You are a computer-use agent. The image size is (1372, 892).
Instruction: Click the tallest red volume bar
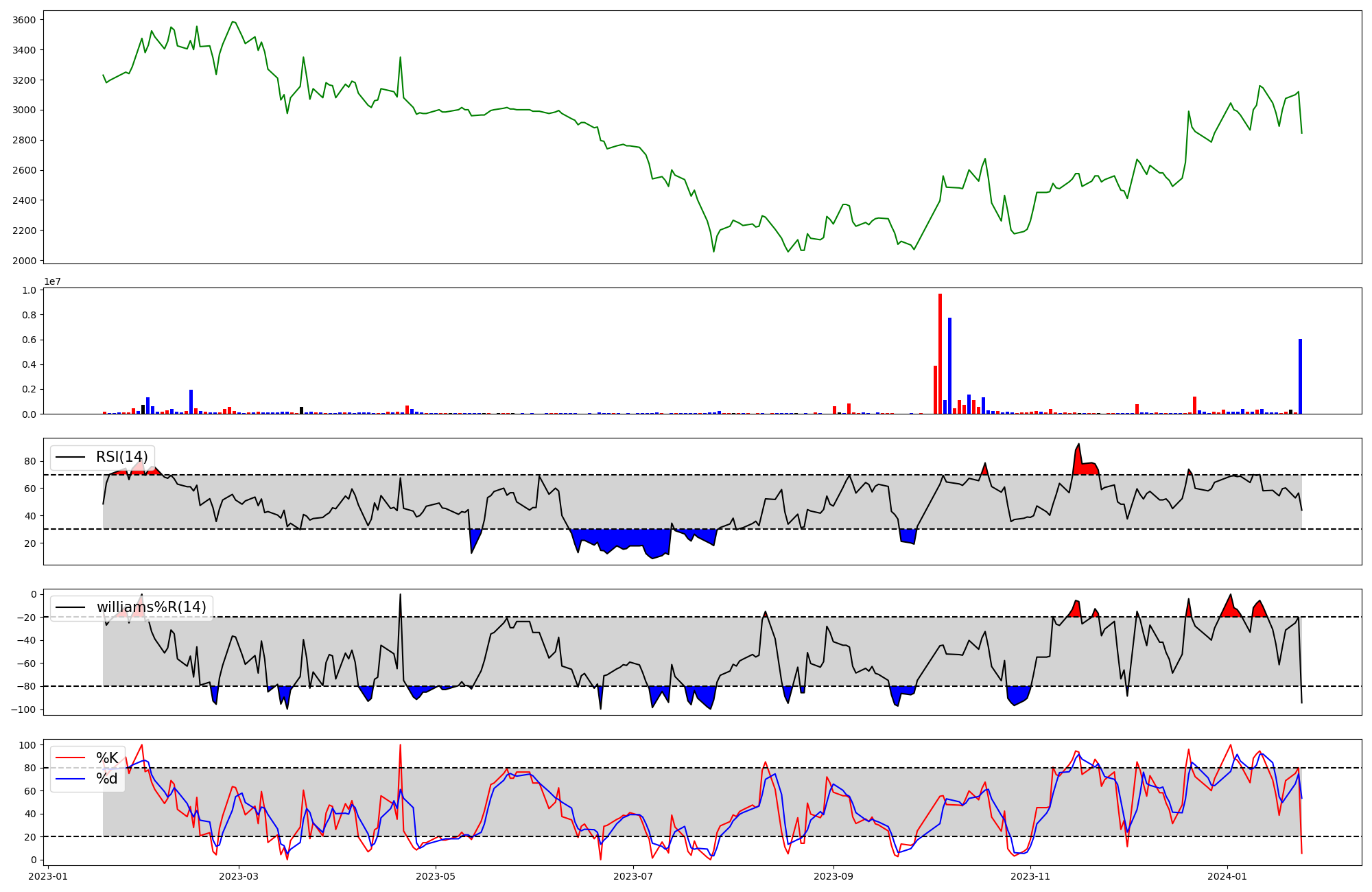click(x=940, y=353)
